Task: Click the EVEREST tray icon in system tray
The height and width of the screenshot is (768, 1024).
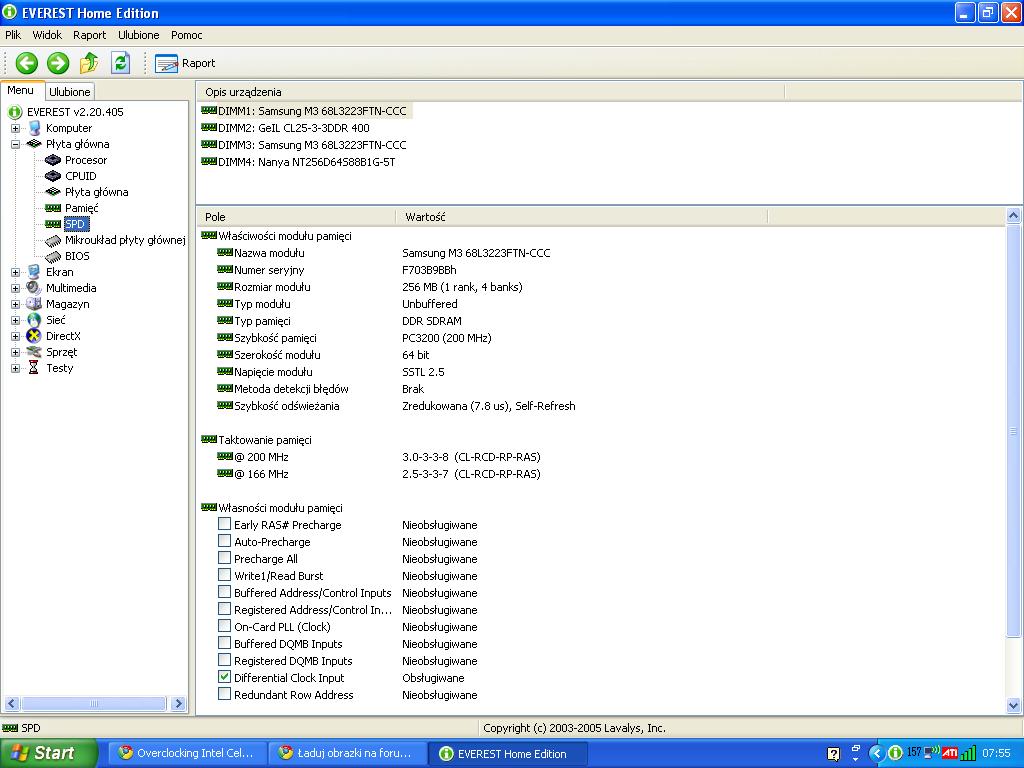Action: [x=895, y=754]
